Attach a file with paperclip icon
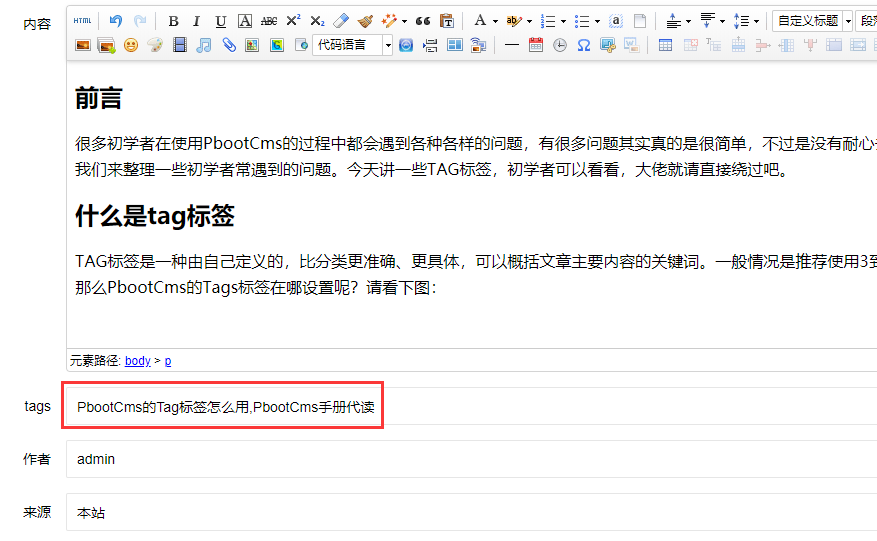This screenshot has width=877, height=541. pyautogui.click(x=228, y=45)
